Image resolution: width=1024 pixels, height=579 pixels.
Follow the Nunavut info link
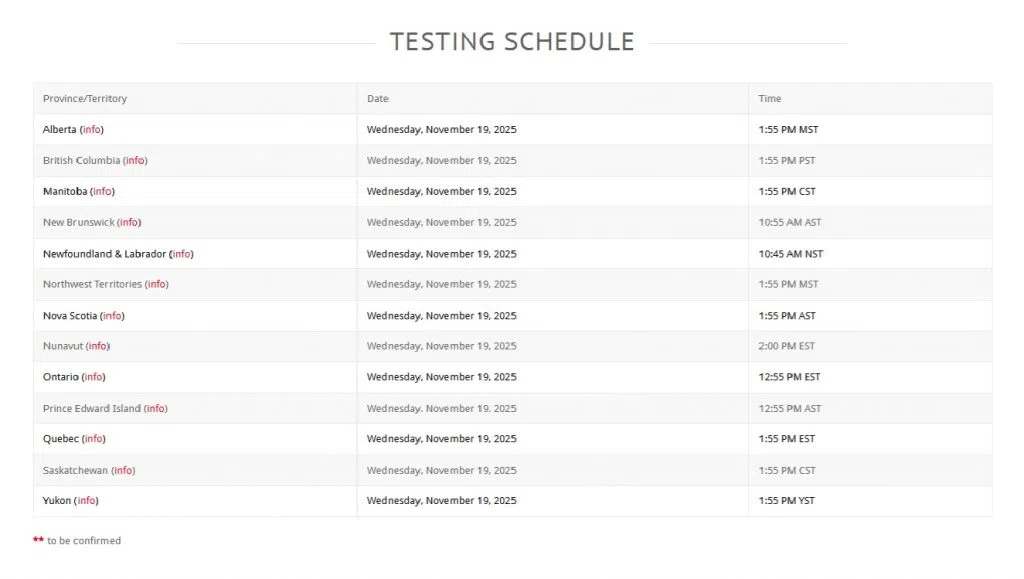click(97, 347)
